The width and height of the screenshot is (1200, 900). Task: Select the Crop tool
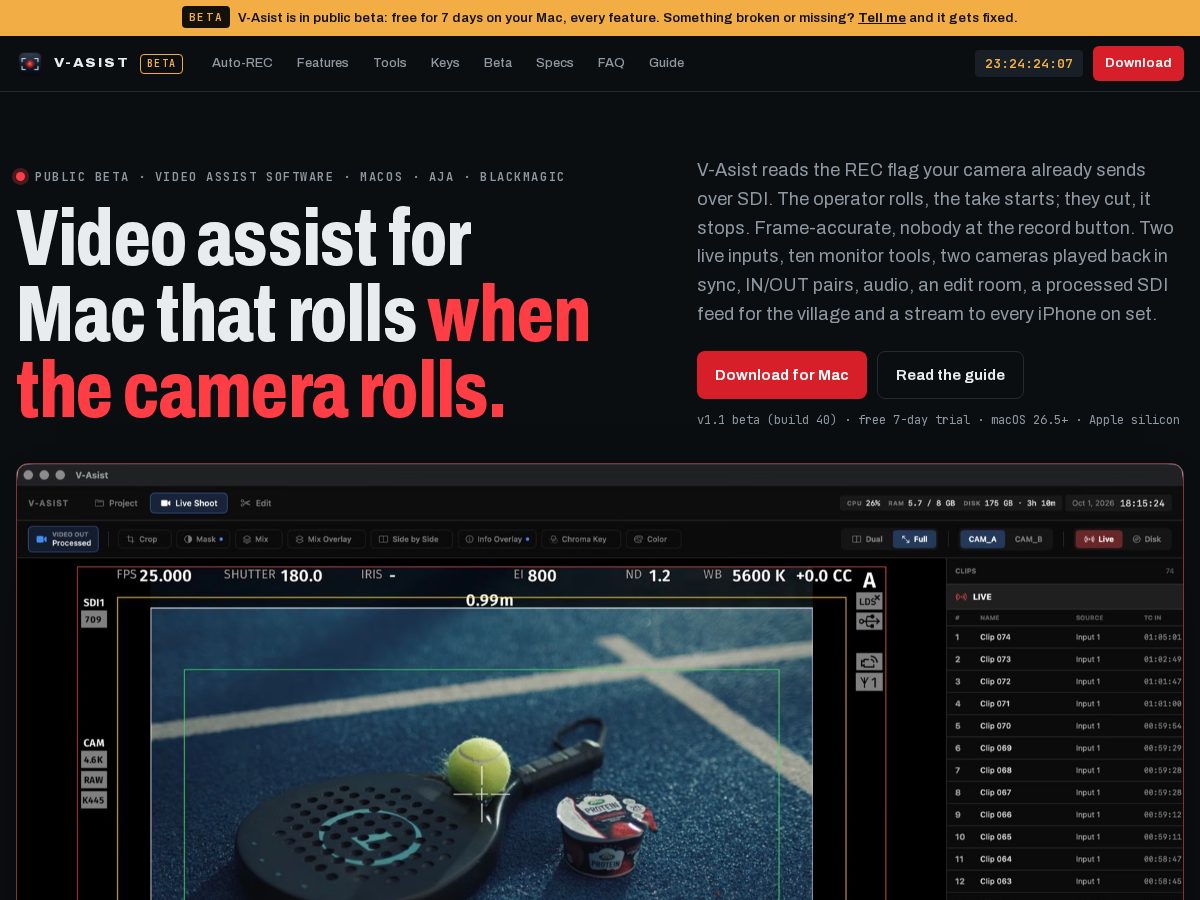click(x=141, y=539)
